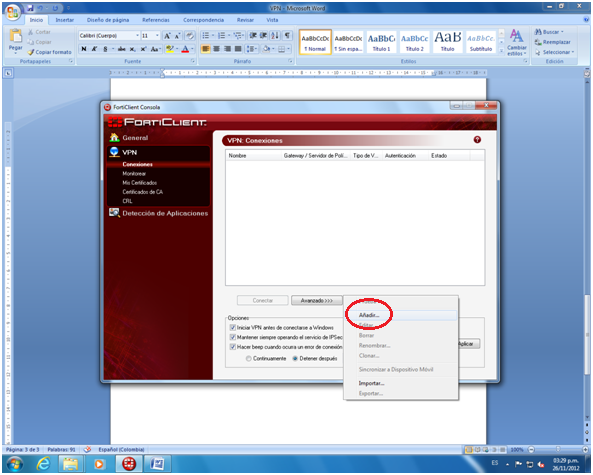
Task: Open Detección de Aplicaciones in FortiClient
Action: (x=158, y=213)
